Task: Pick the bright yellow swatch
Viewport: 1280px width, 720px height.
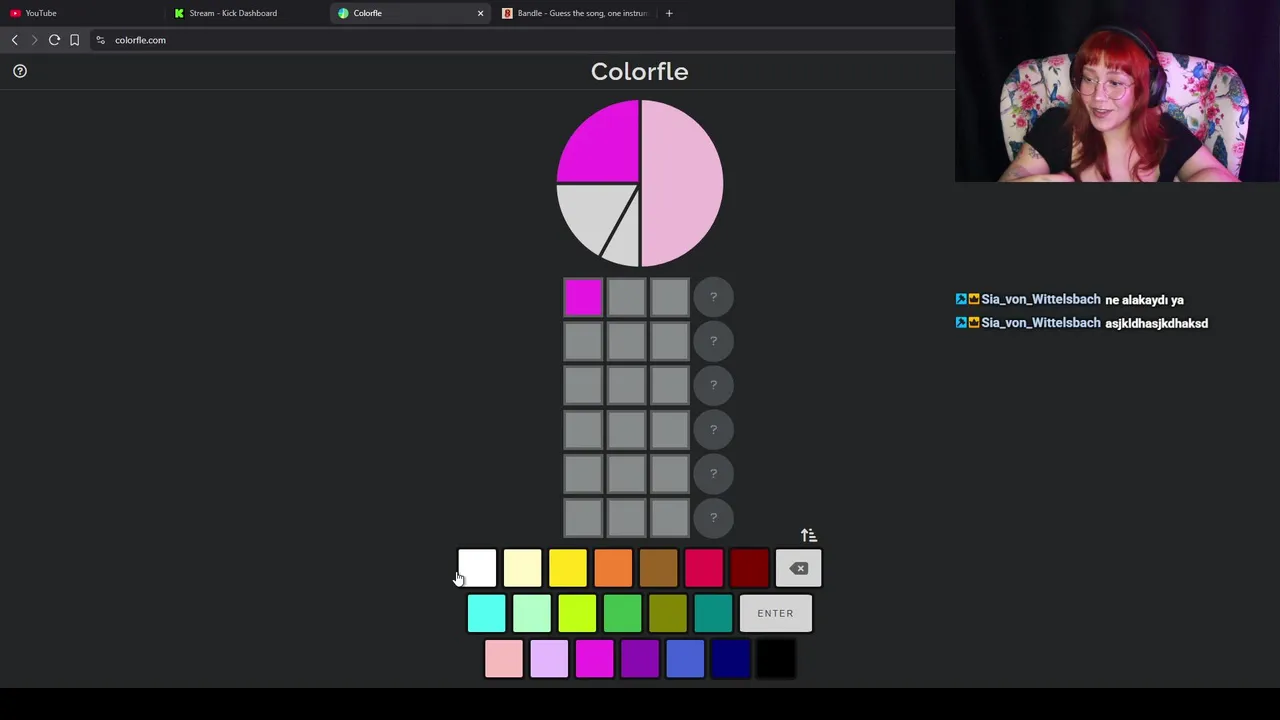Action: 568,568
